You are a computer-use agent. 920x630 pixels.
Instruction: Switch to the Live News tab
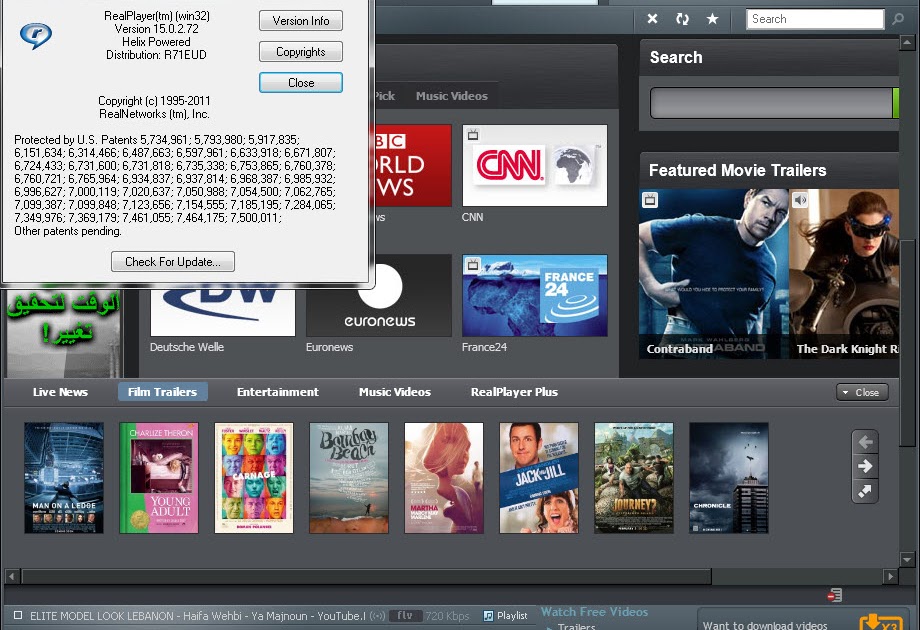(x=60, y=392)
